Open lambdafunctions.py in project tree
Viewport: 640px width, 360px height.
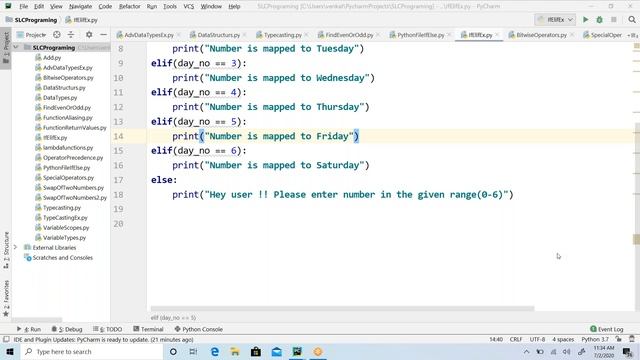pos(68,147)
